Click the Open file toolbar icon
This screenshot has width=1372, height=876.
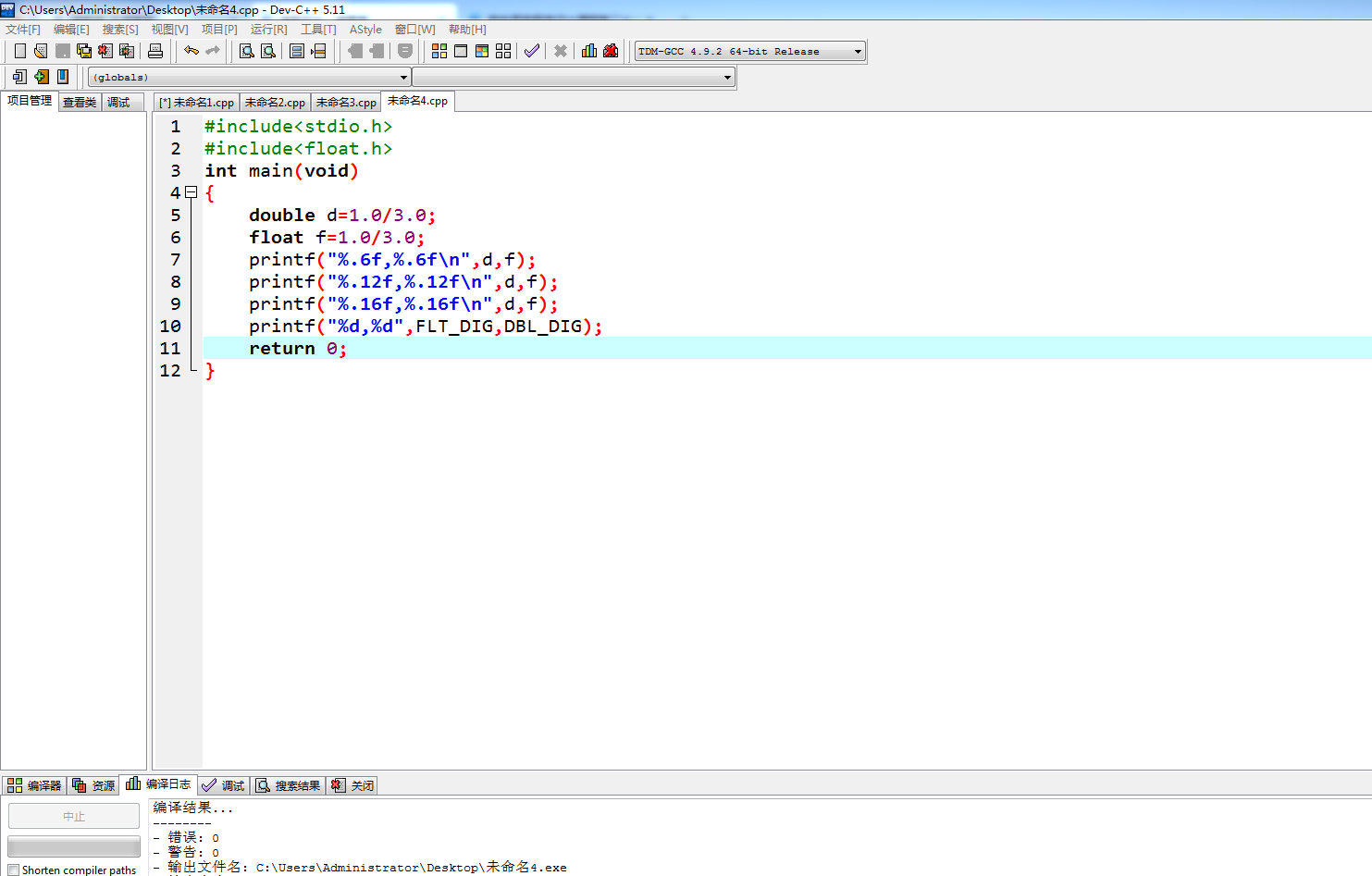tap(41, 51)
